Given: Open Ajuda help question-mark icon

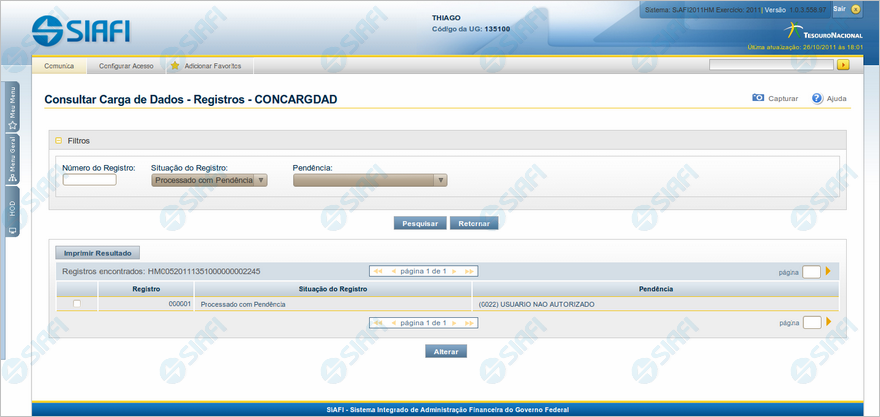Looking at the screenshot, I should click(x=817, y=99).
